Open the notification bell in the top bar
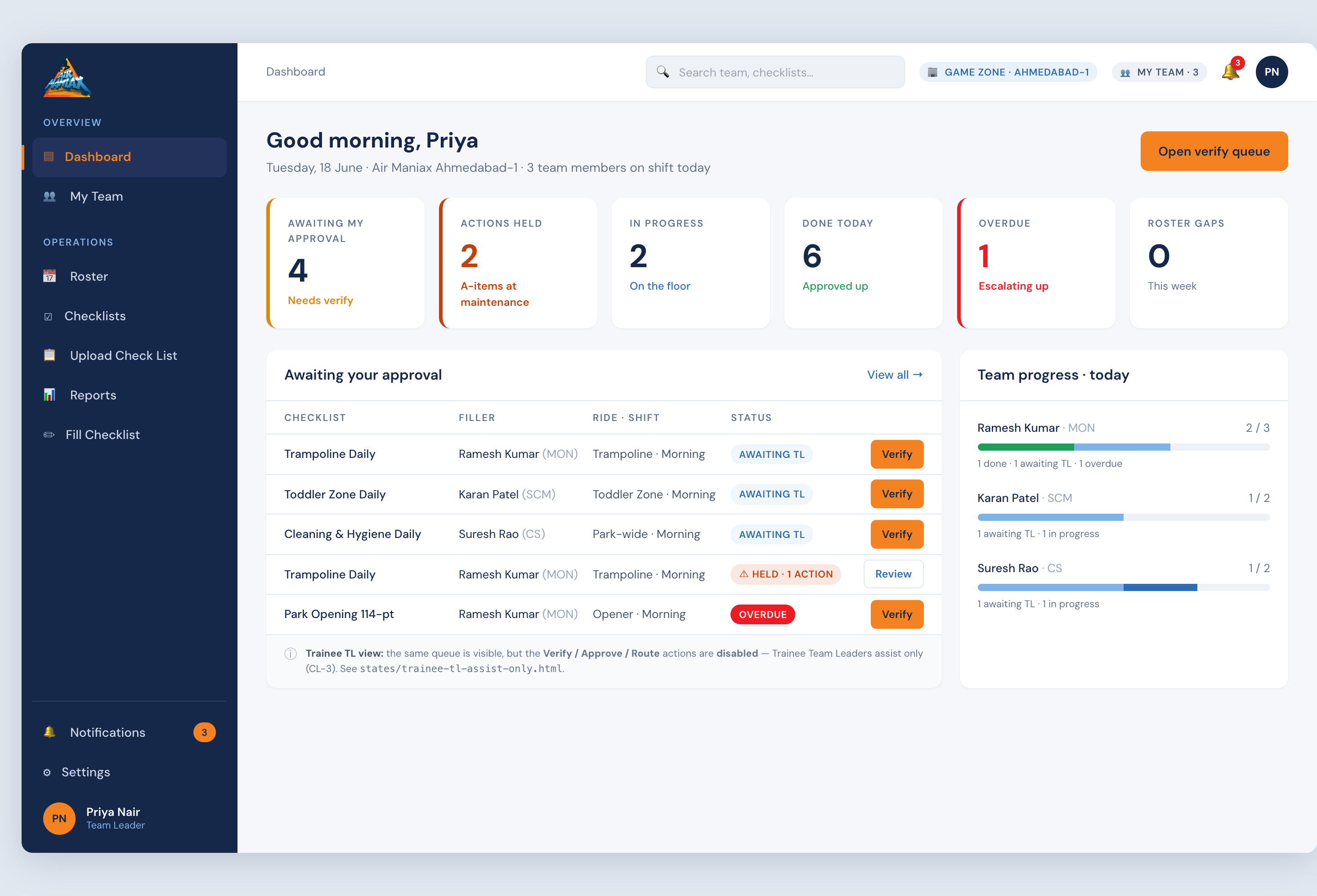The image size is (1317, 896). pyautogui.click(x=1230, y=72)
